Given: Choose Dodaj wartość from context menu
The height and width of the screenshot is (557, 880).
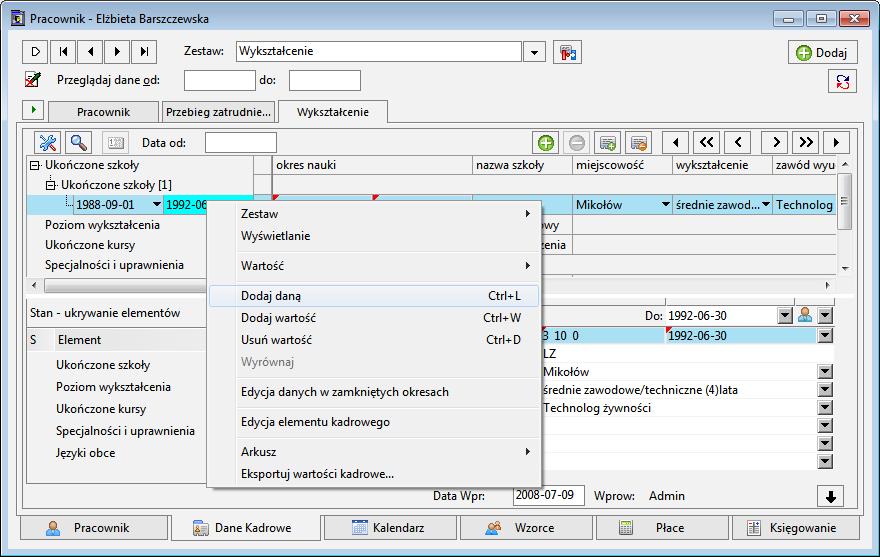Looking at the screenshot, I should pos(374,318).
